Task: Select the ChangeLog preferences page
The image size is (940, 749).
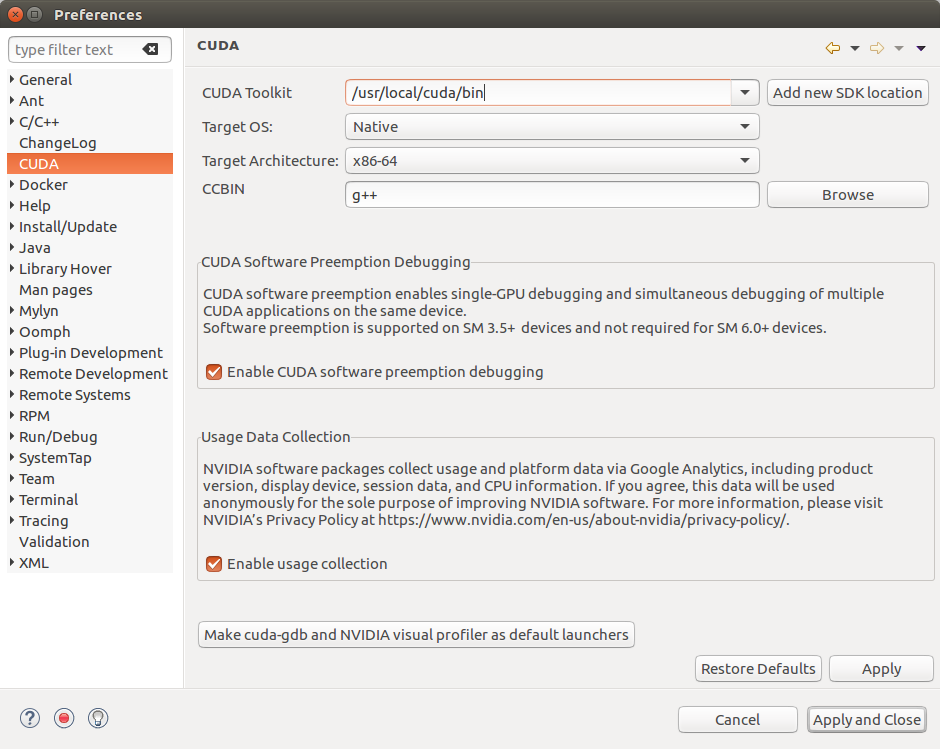Action: pyautogui.click(x=58, y=143)
